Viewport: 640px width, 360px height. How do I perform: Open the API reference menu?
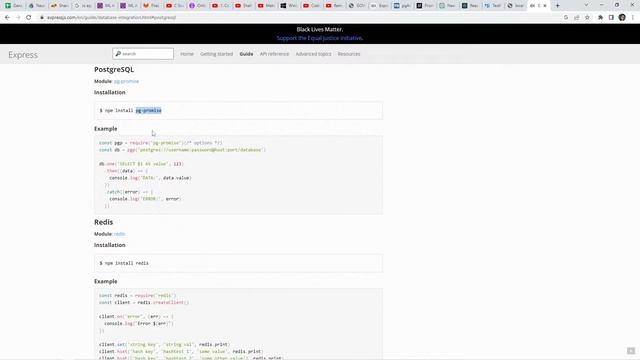point(274,54)
